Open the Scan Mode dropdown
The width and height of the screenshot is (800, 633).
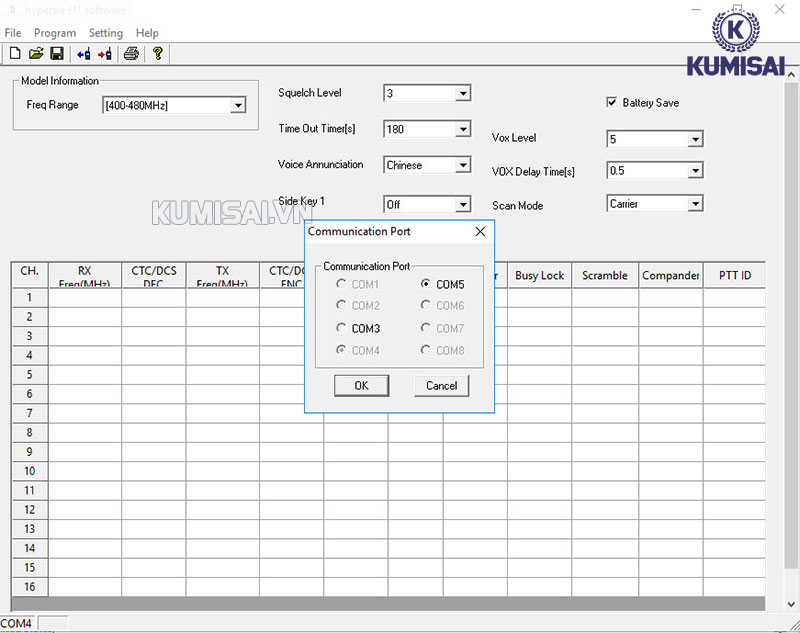[x=695, y=204]
